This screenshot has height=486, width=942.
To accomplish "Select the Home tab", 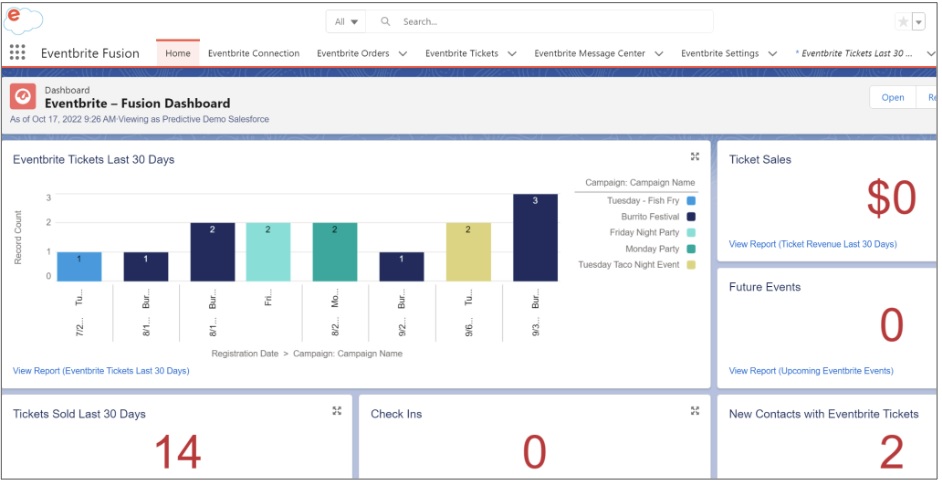I will [x=177, y=53].
